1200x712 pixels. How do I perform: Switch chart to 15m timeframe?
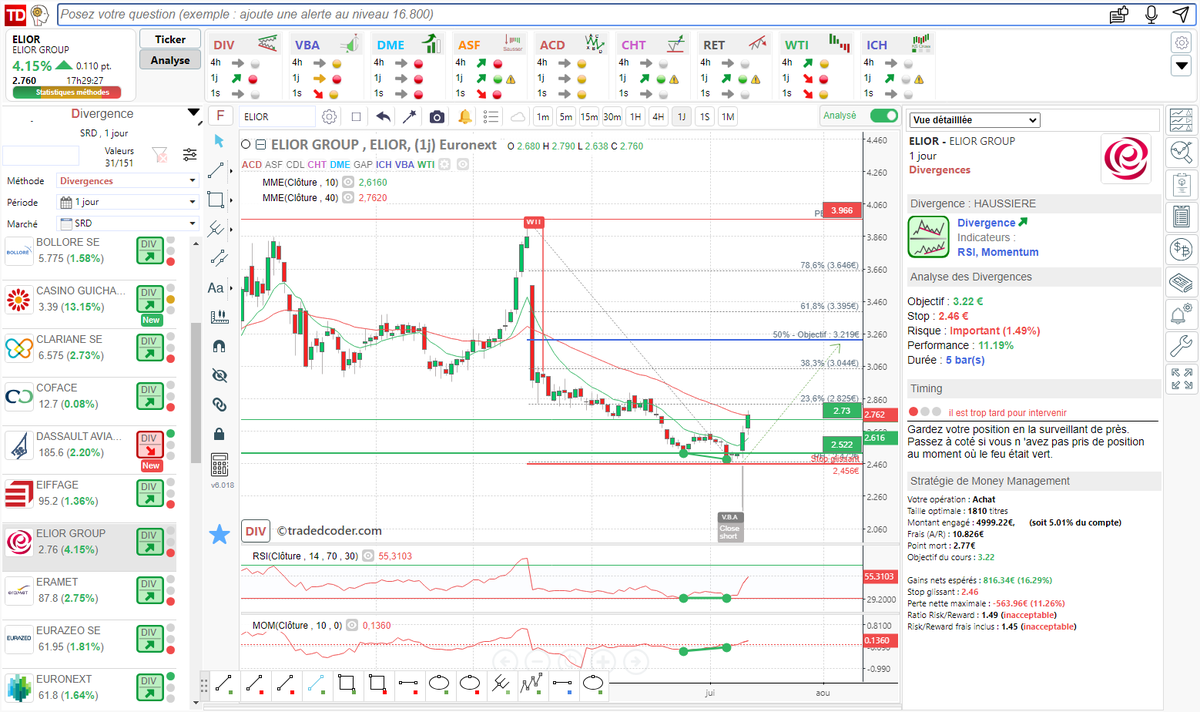pyautogui.click(x=589, y=116)
